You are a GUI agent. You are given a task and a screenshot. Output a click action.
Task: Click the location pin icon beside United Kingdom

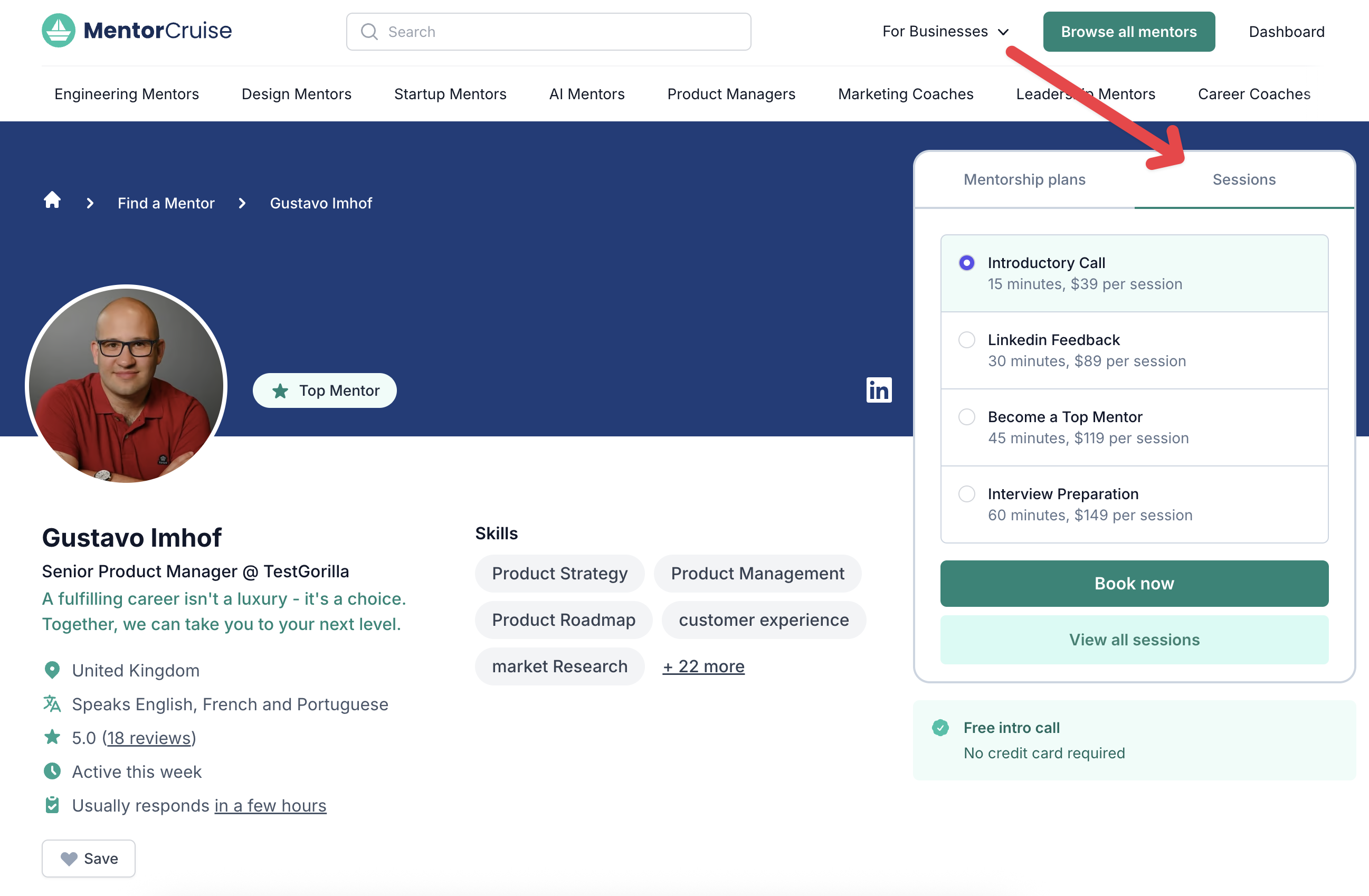(x=52, y=670)
